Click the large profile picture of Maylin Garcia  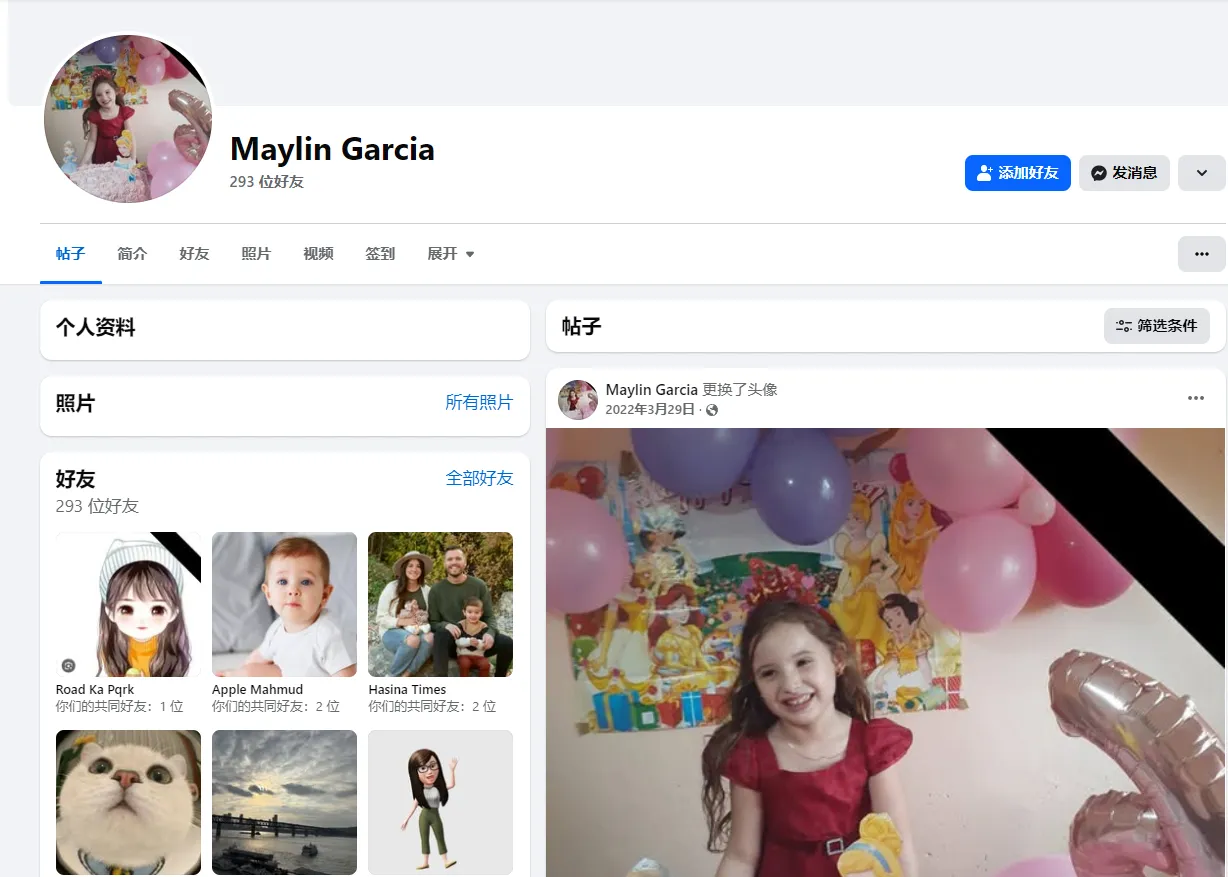coord(128,120)
